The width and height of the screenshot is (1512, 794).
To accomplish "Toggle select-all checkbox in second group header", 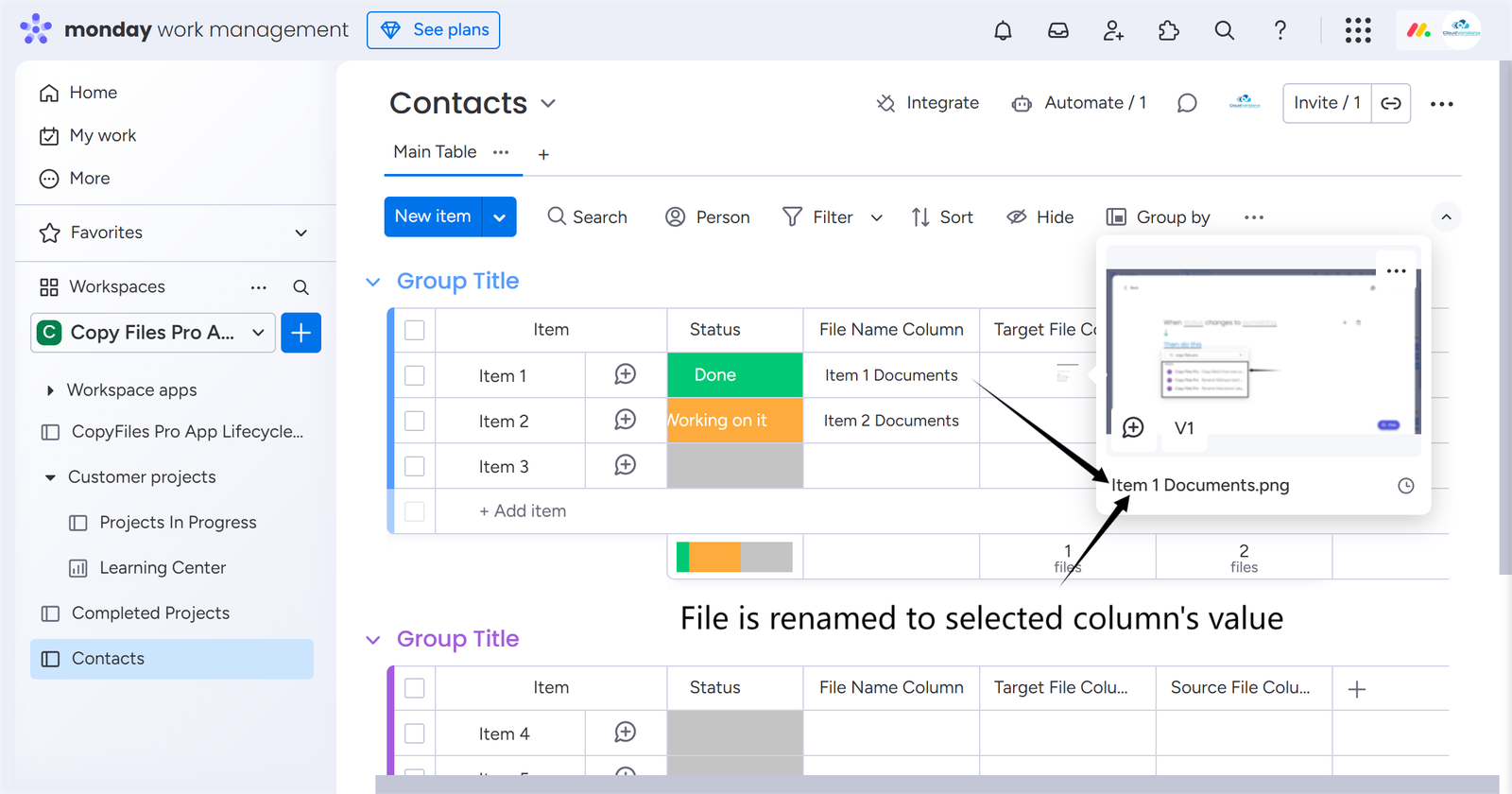I will coord(415,688).
